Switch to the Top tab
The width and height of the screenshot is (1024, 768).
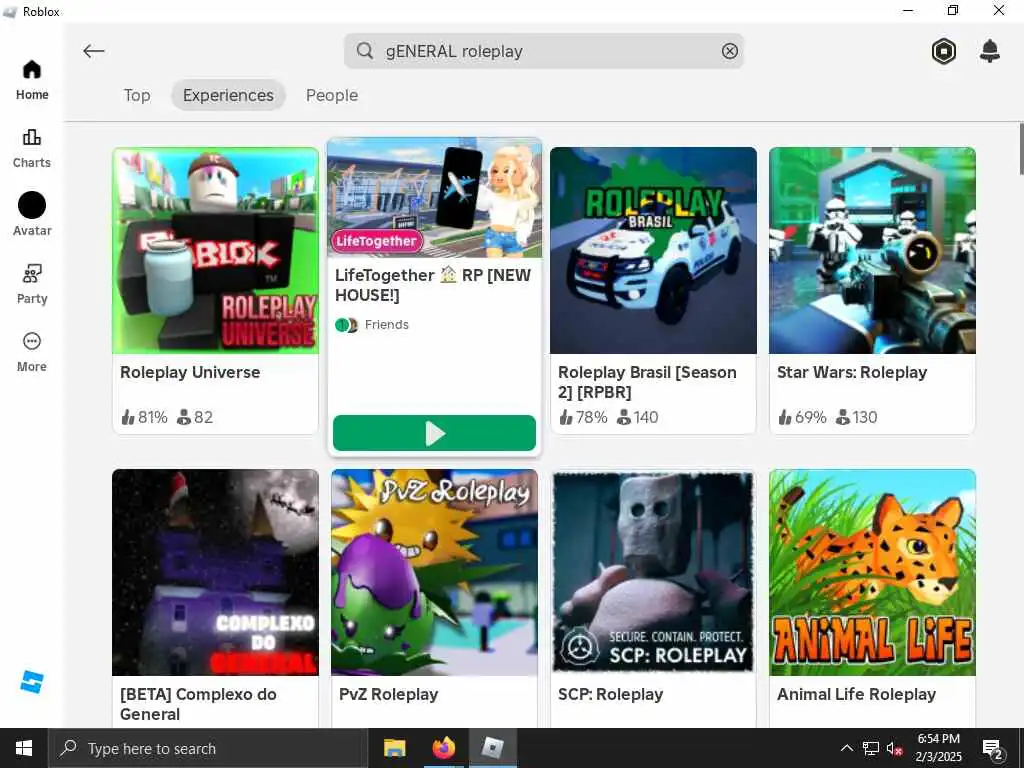[x=137, y=95]
